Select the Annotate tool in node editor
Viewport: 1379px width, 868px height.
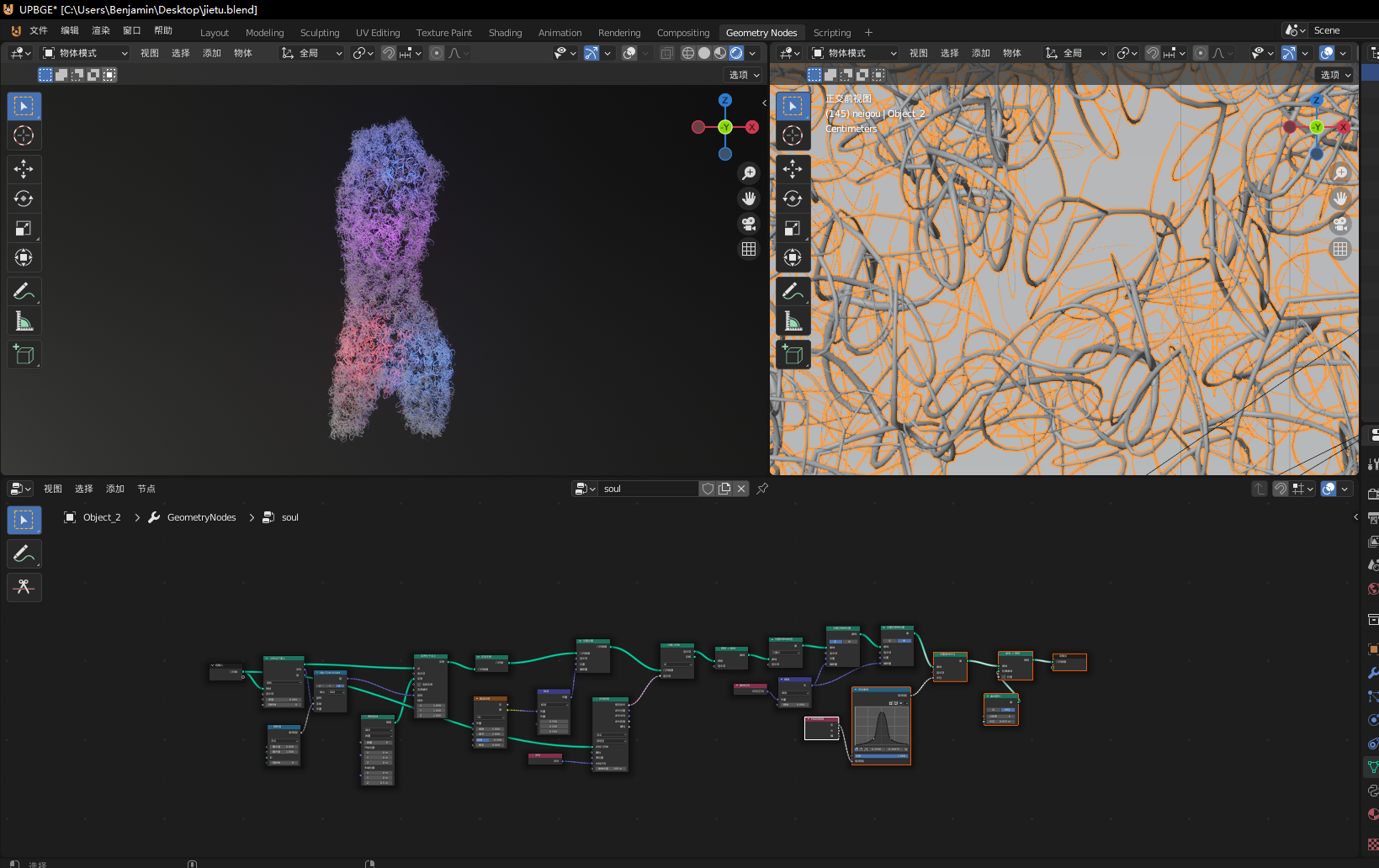click(24, 553)
